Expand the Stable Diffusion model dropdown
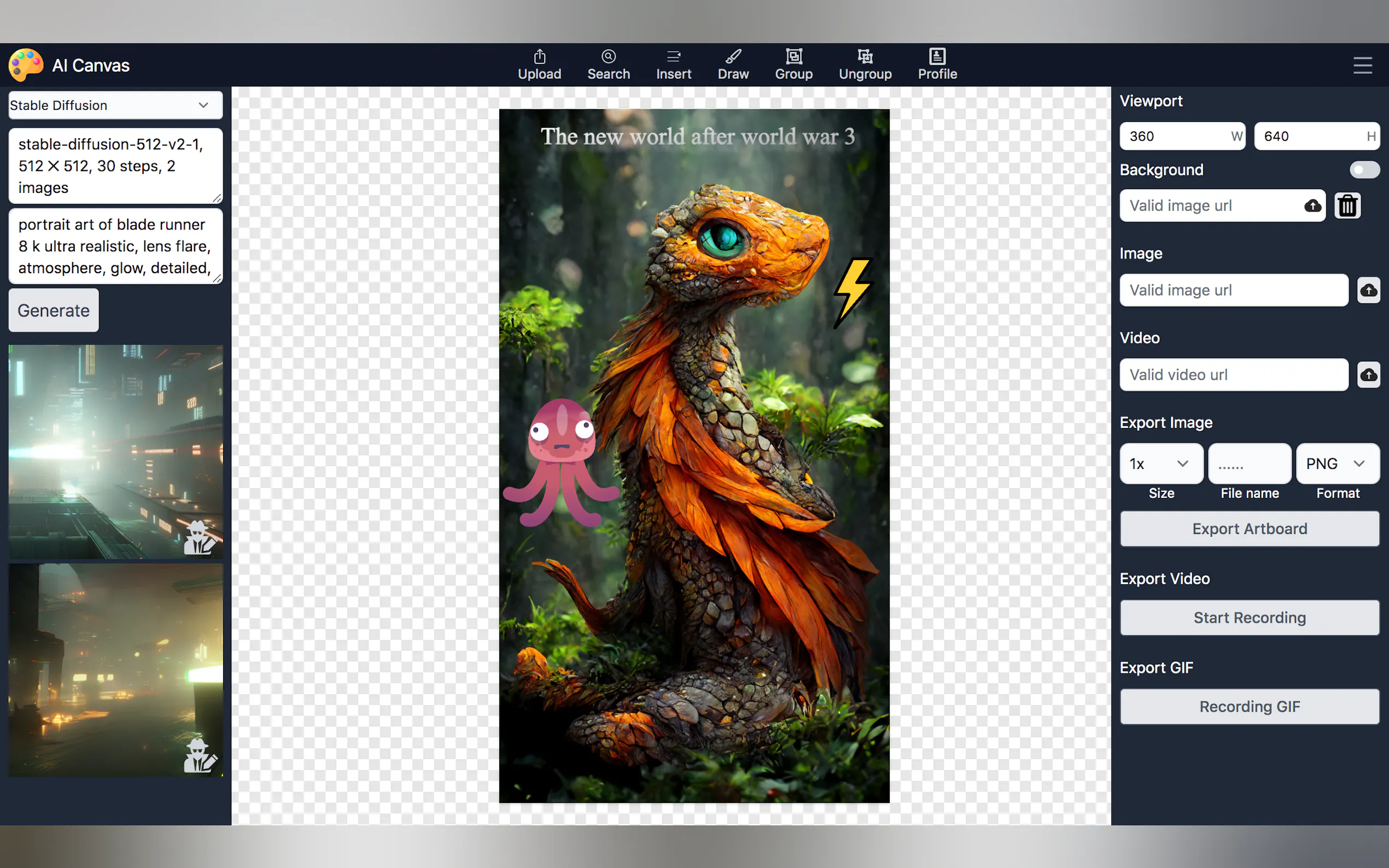This screenshot has width=1389, height=868. (115, 105)
